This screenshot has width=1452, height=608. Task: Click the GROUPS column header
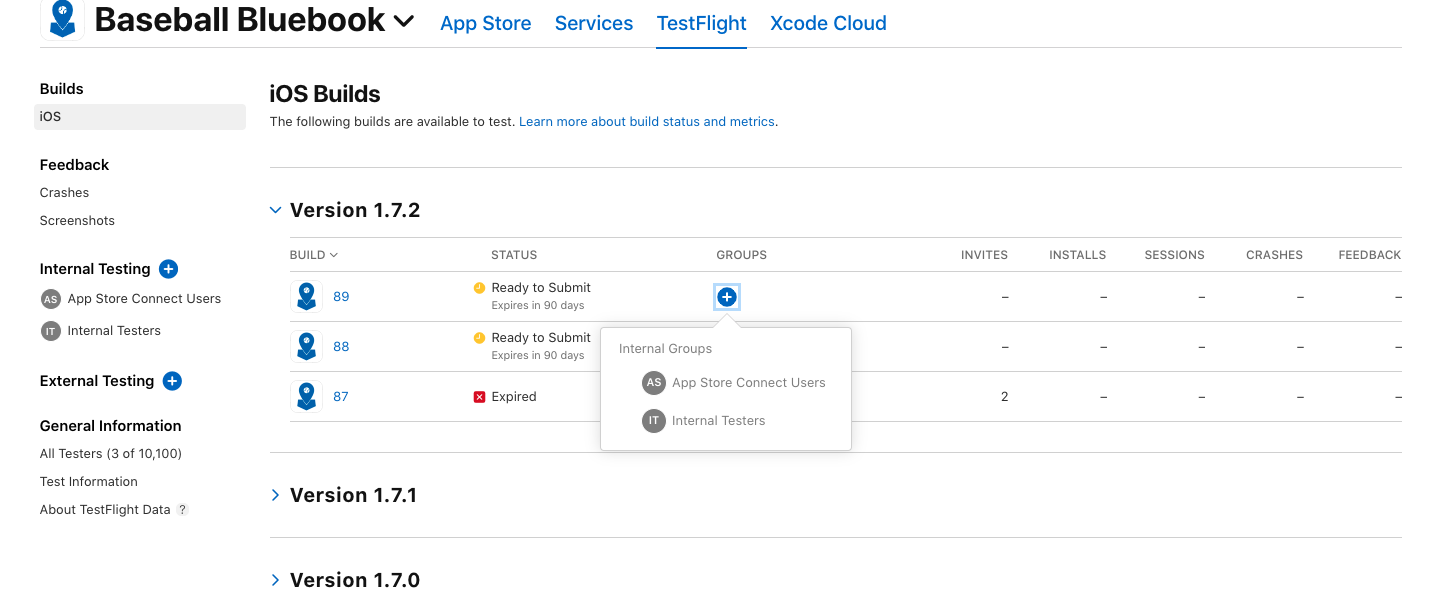[742, 255]
